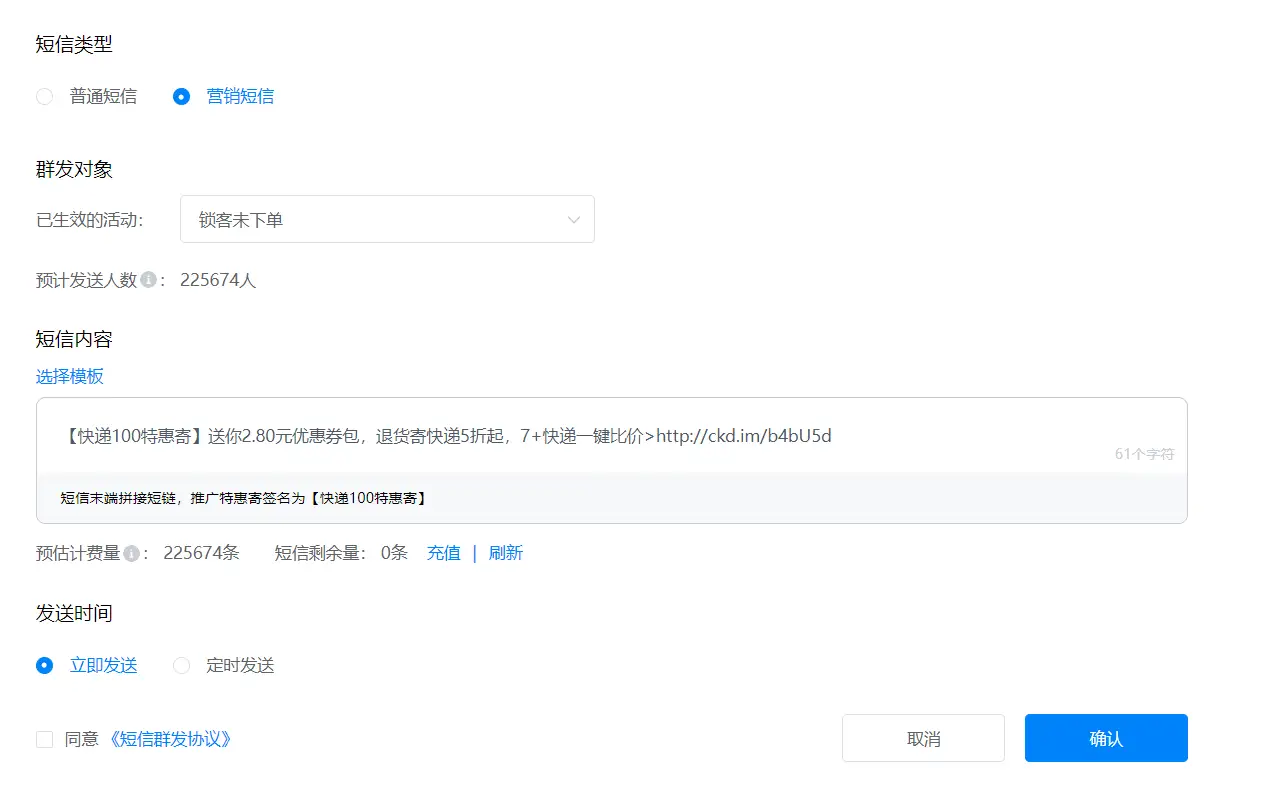Select the 普通短信 radio button

click(45, 97)
